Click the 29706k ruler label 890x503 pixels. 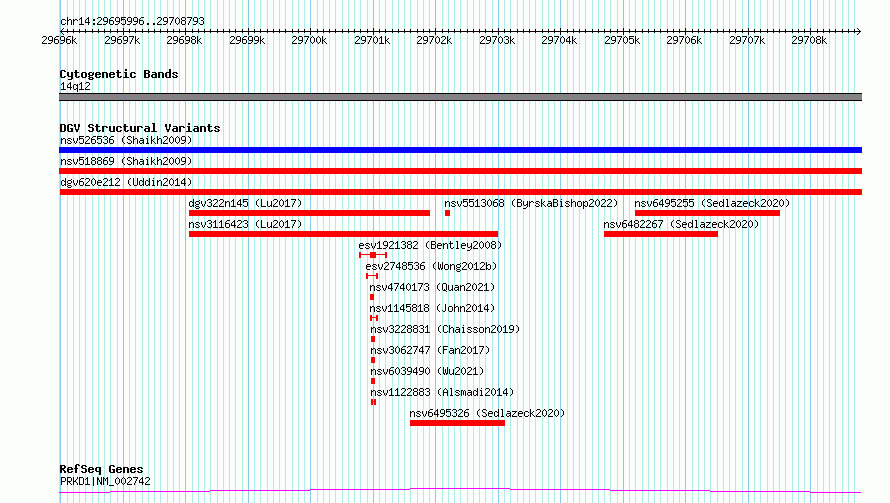[684, 40]
